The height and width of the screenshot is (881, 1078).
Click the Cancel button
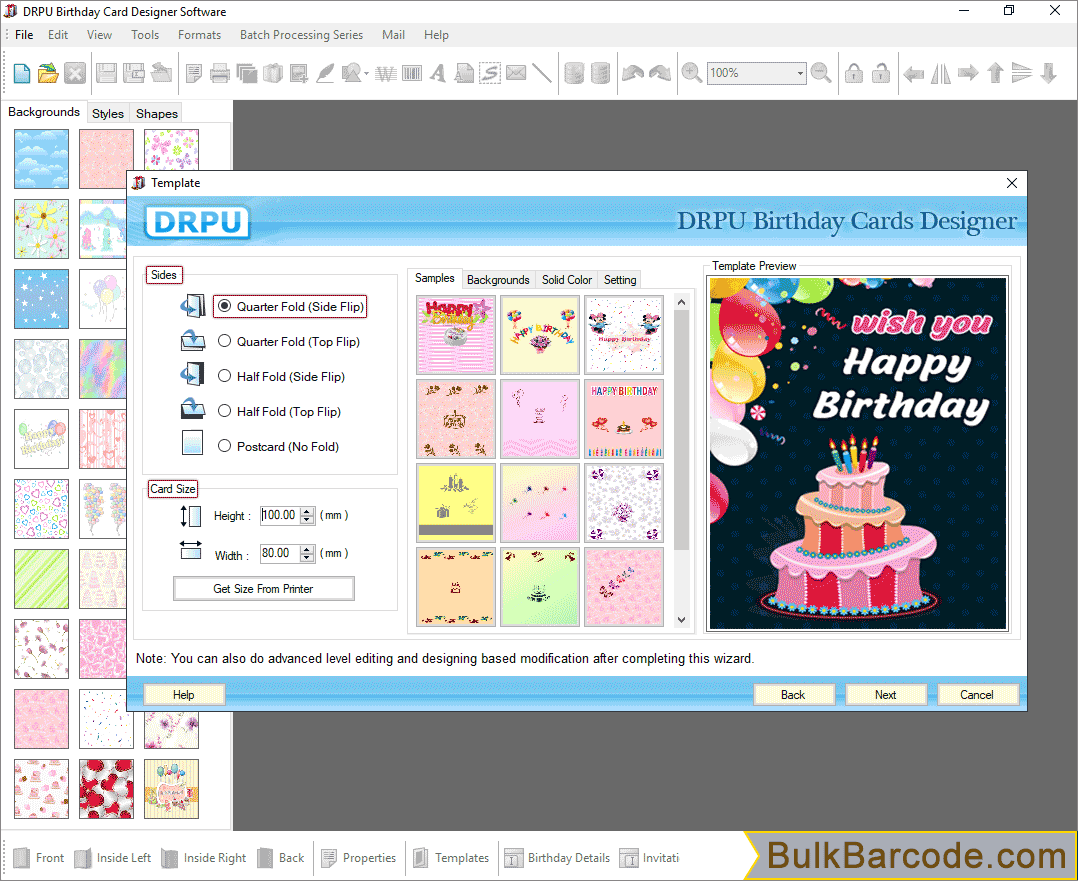976,695
